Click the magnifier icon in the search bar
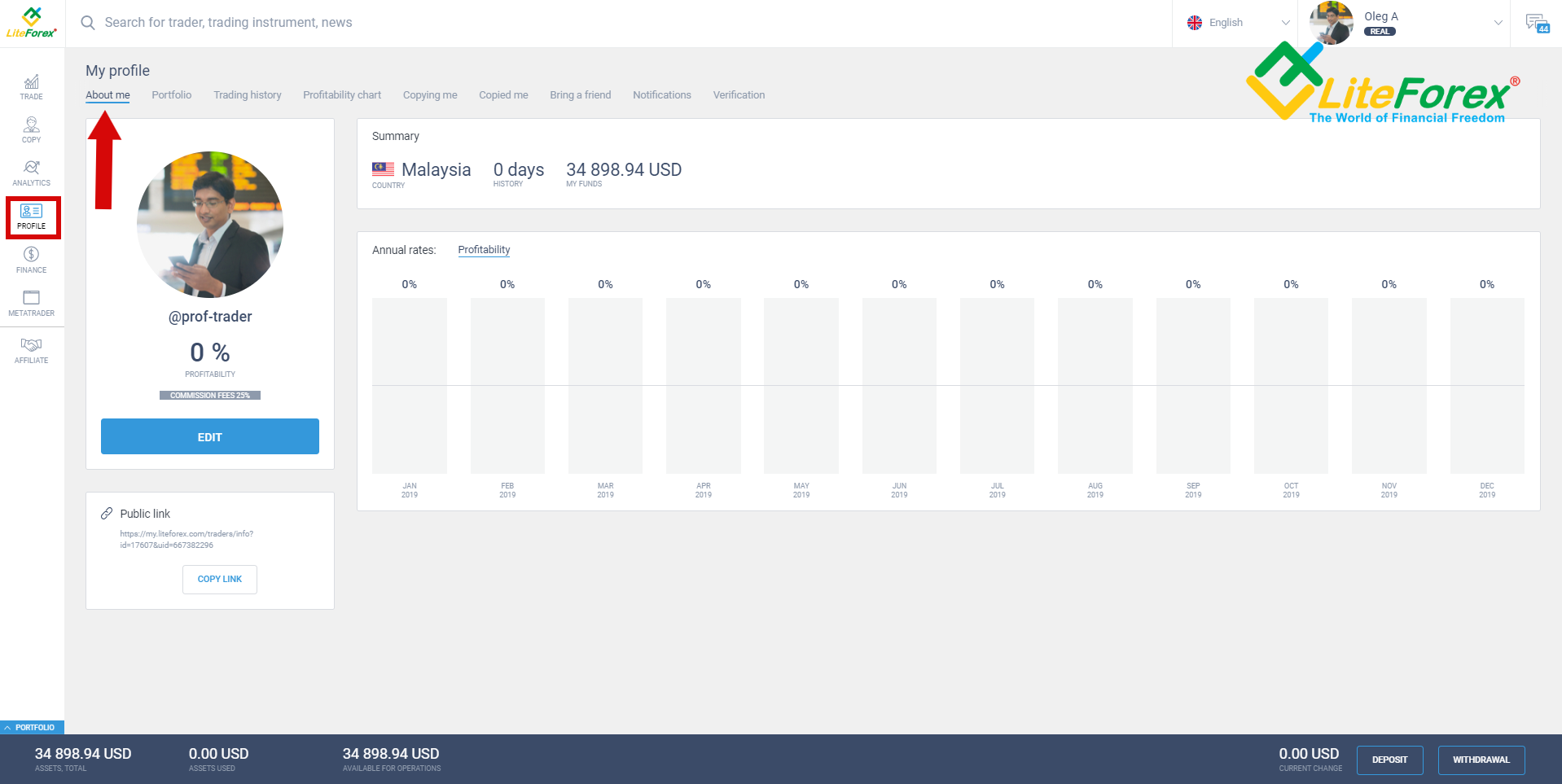 pos(87,22)
